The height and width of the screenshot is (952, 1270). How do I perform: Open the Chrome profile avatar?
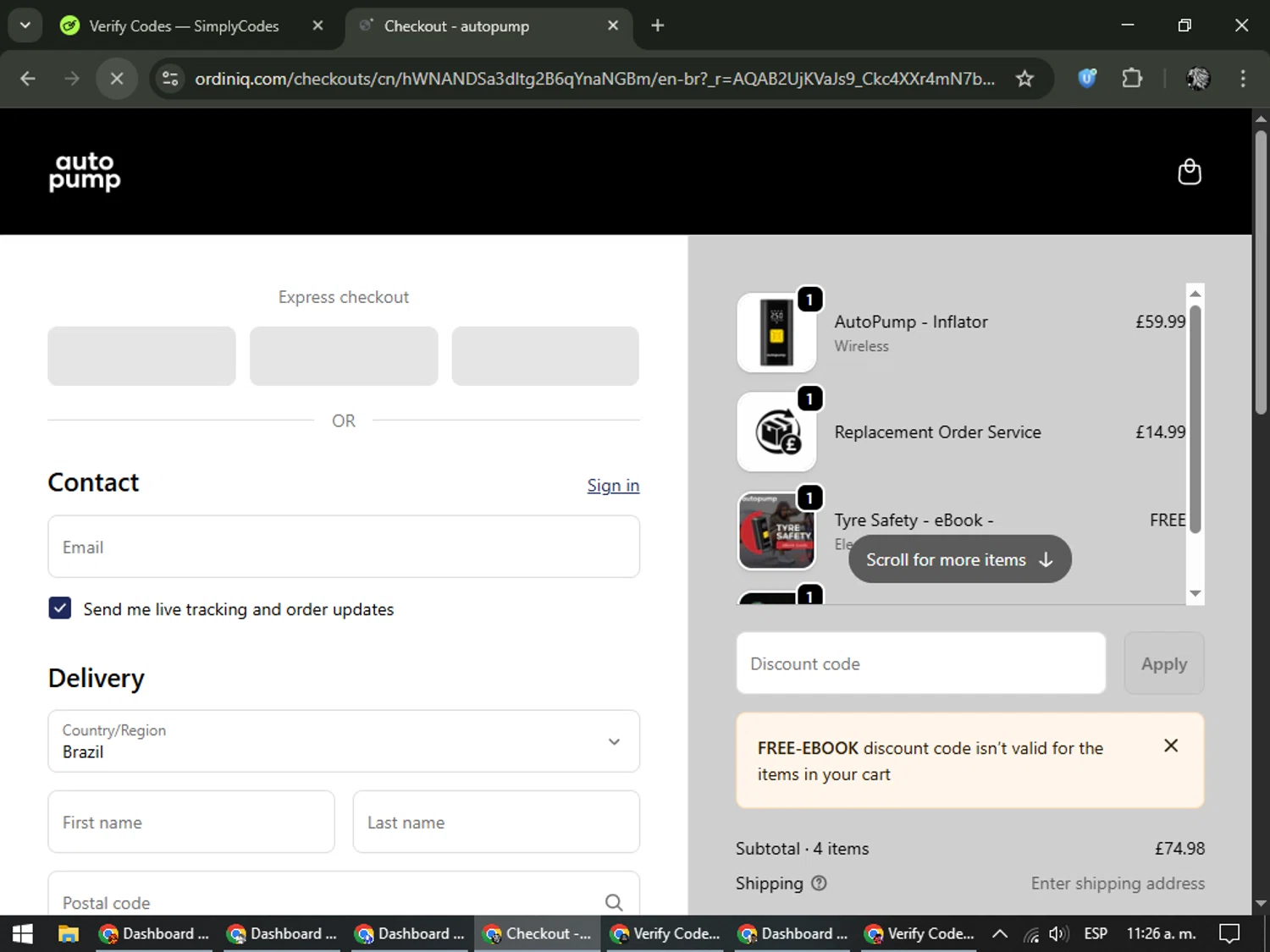click(1198, 79)
